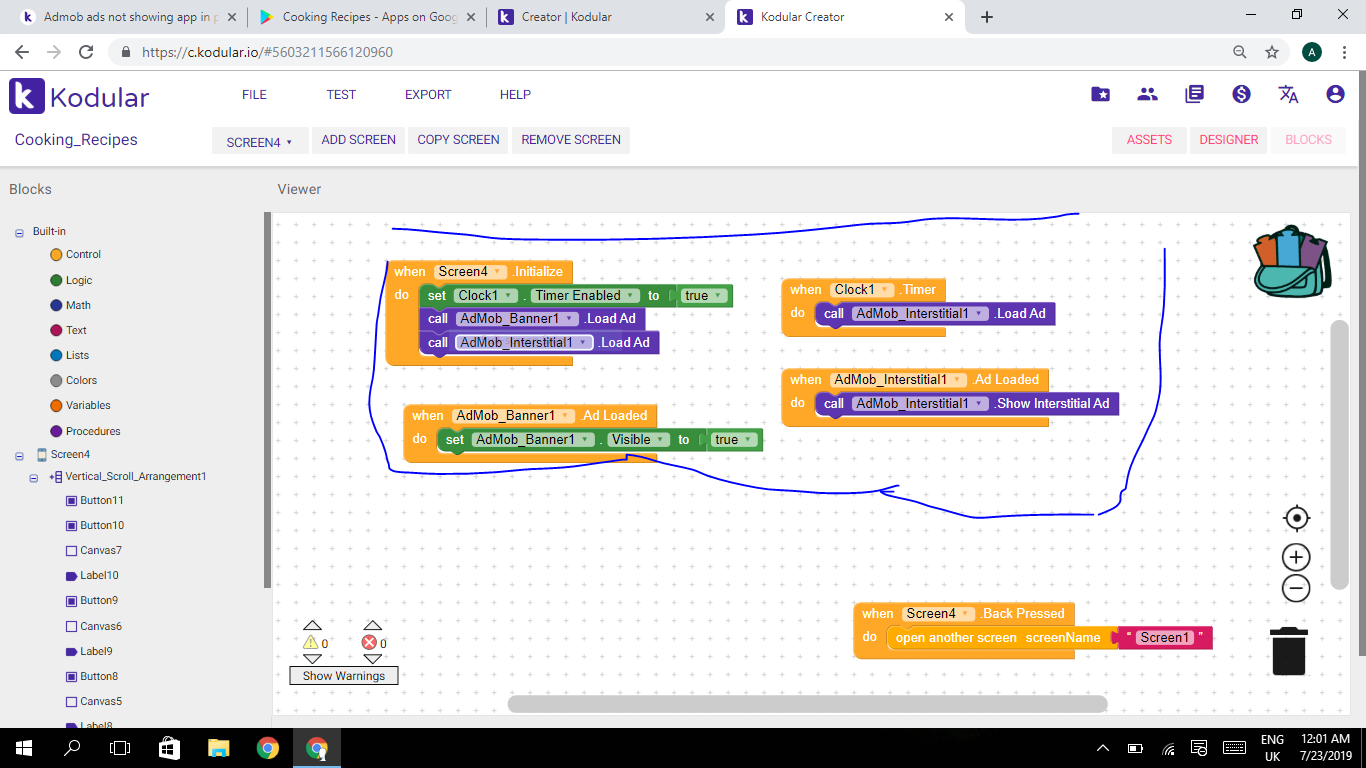Open File Explorer from the taskbar
Image resolution: width=1366 pixels, height=768 pixels.
(218, 748)
